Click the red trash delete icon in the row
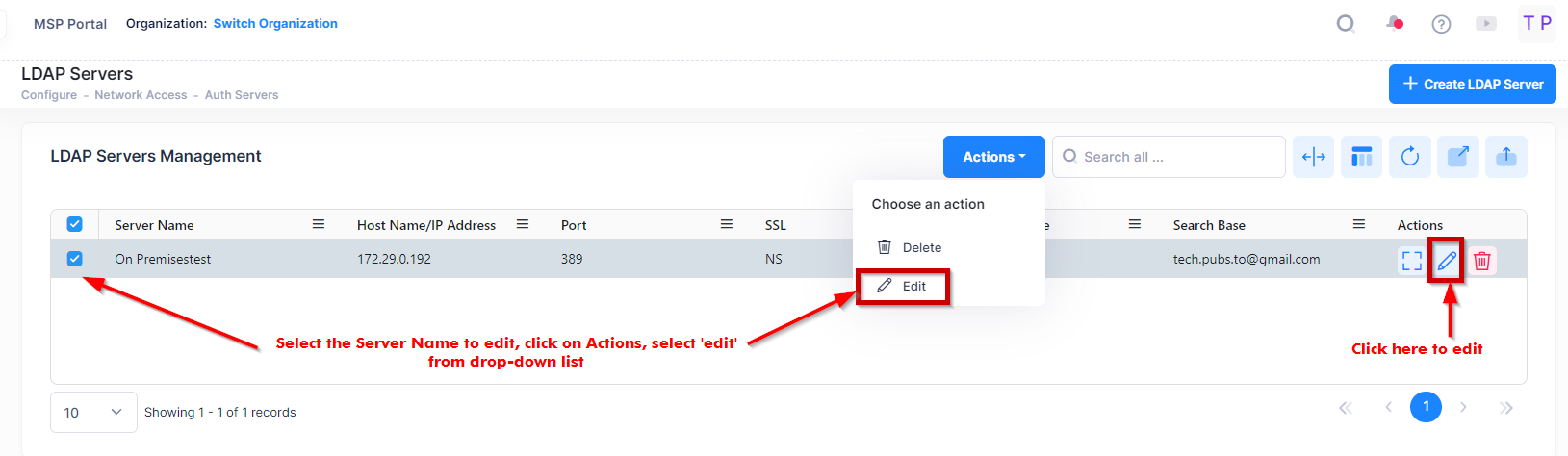The width and height of the screenshot is (1568, 456). coord(1482,261)
